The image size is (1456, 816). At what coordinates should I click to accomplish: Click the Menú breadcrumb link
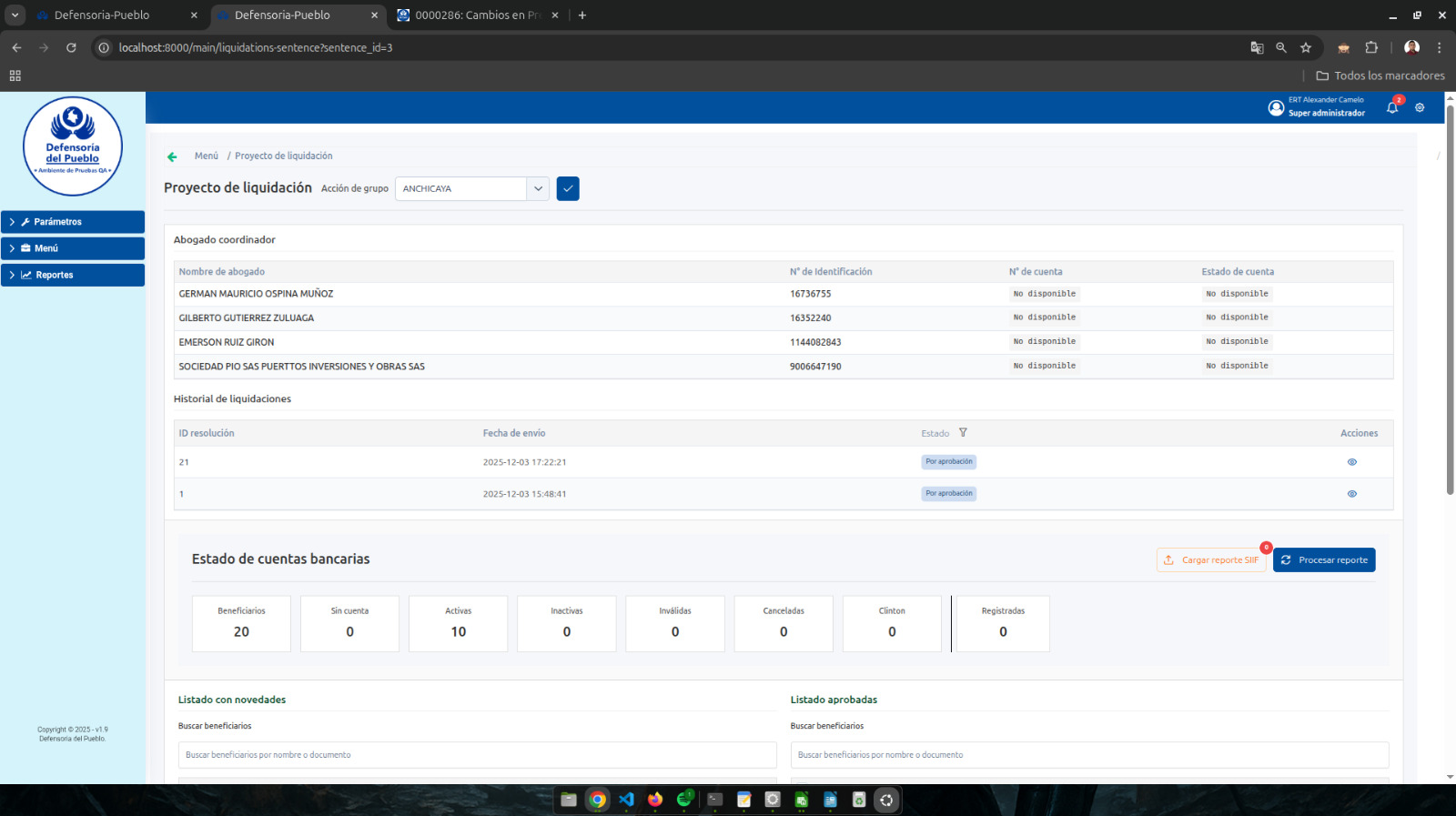[206, 156]
